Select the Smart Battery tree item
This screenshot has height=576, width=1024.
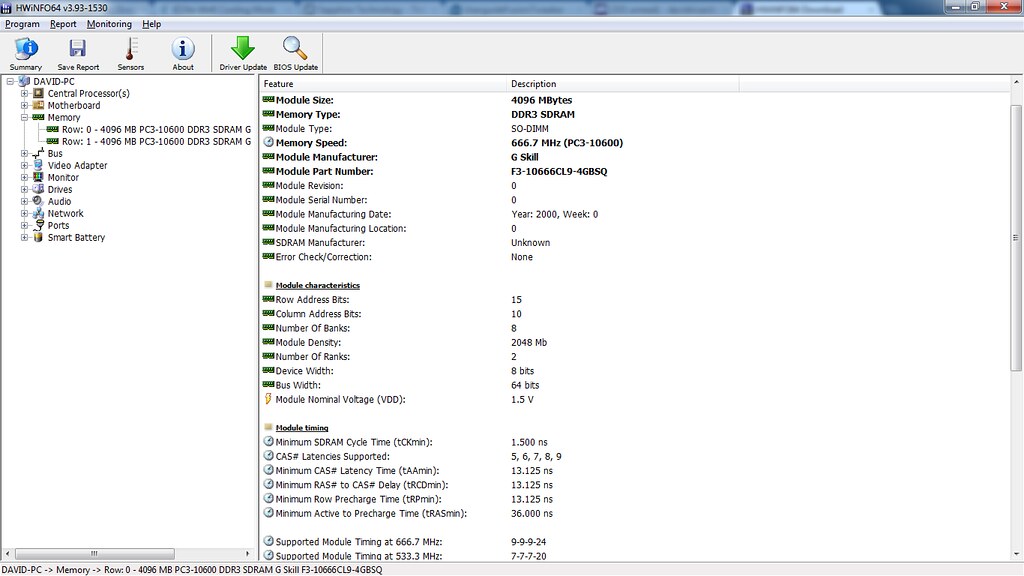click(76, 238)
